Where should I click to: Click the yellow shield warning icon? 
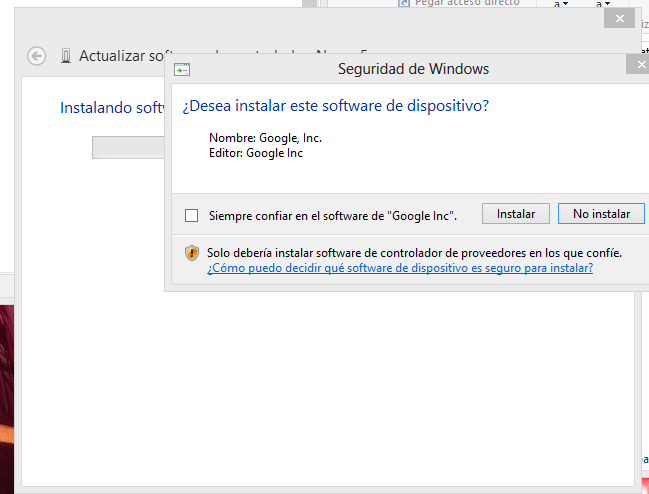point(192,253)
